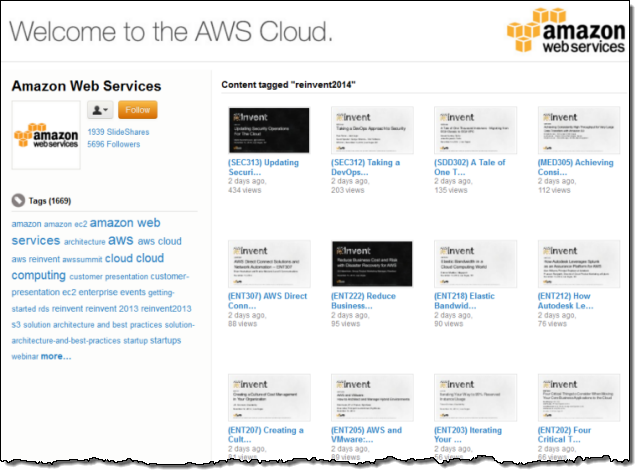Click the '135 views' count text
Viewport: 641px width, 475px height.
click(450, 190)
